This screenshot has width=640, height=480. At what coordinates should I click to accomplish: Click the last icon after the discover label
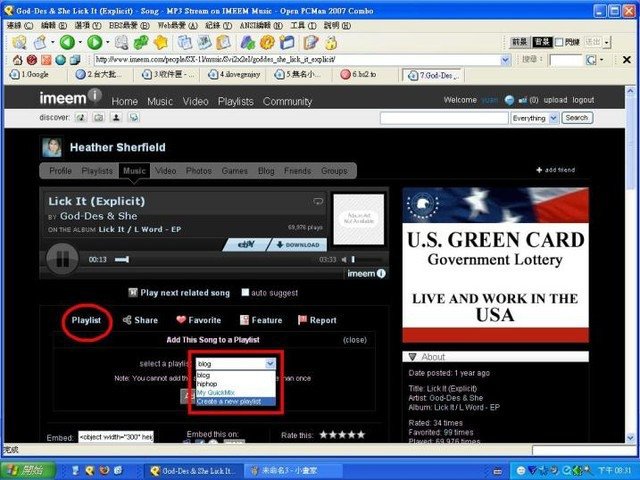(x=134, y=118)
